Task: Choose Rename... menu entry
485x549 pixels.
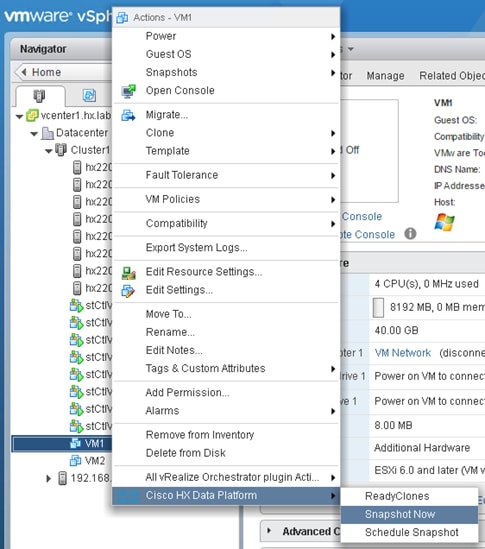Action: coord(226,333)
